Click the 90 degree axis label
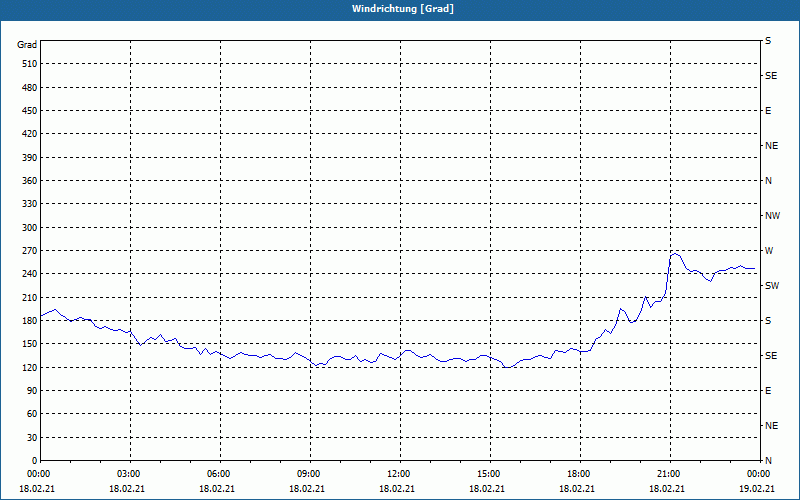The width and height of the screenshot is (800, 500). (32, 391)
